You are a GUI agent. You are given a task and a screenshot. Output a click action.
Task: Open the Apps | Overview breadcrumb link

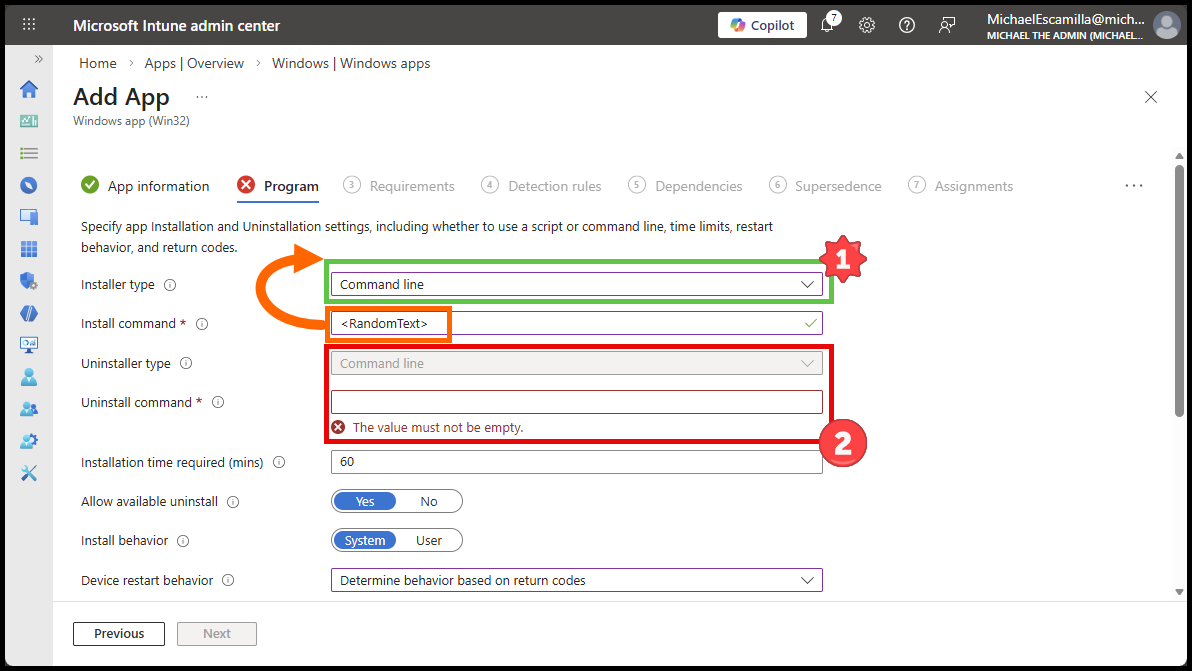click(x=194, y=62)
